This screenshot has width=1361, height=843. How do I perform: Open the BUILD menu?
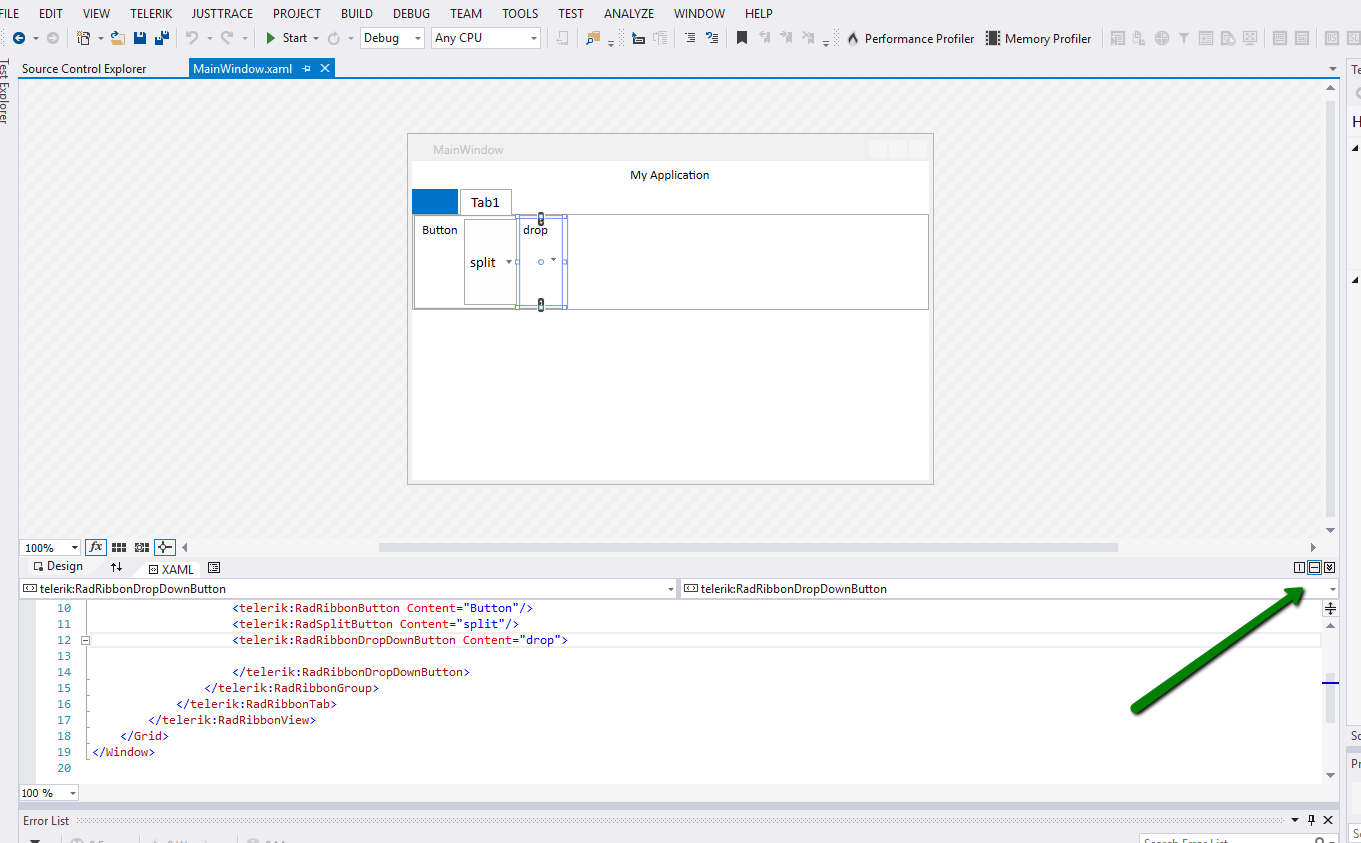(356, 13)
